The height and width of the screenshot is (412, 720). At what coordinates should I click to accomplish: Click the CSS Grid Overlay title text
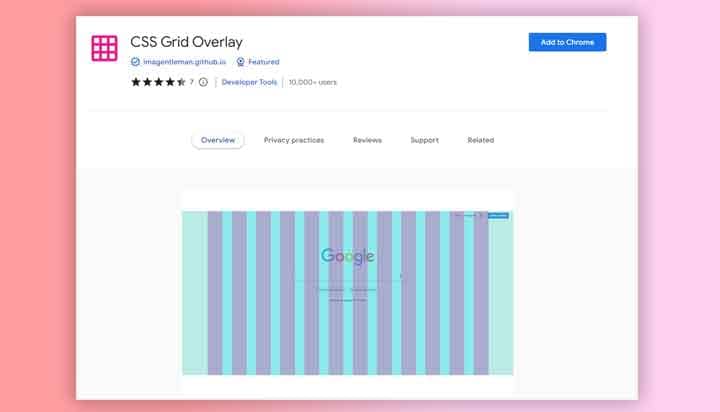(186, 42)
